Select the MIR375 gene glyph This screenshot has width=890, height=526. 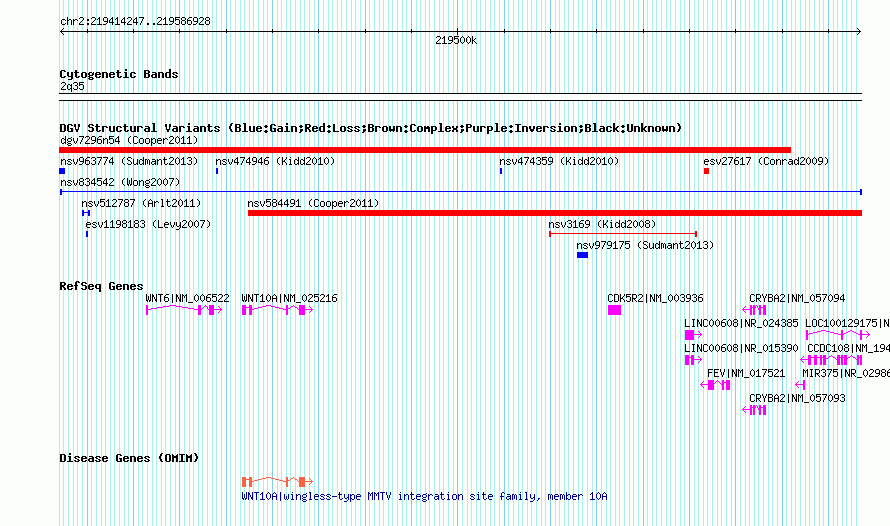click(800, 385)
